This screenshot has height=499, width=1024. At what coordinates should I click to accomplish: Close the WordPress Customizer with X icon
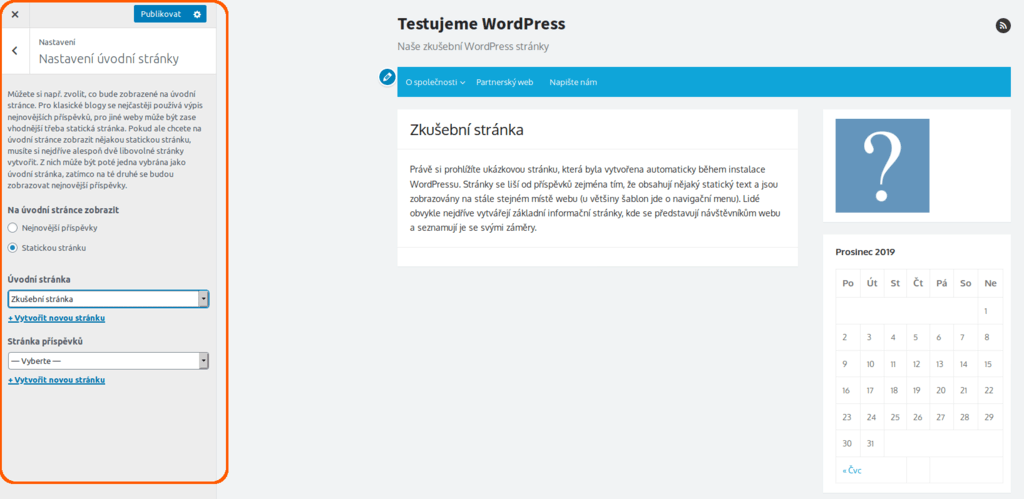15,14
